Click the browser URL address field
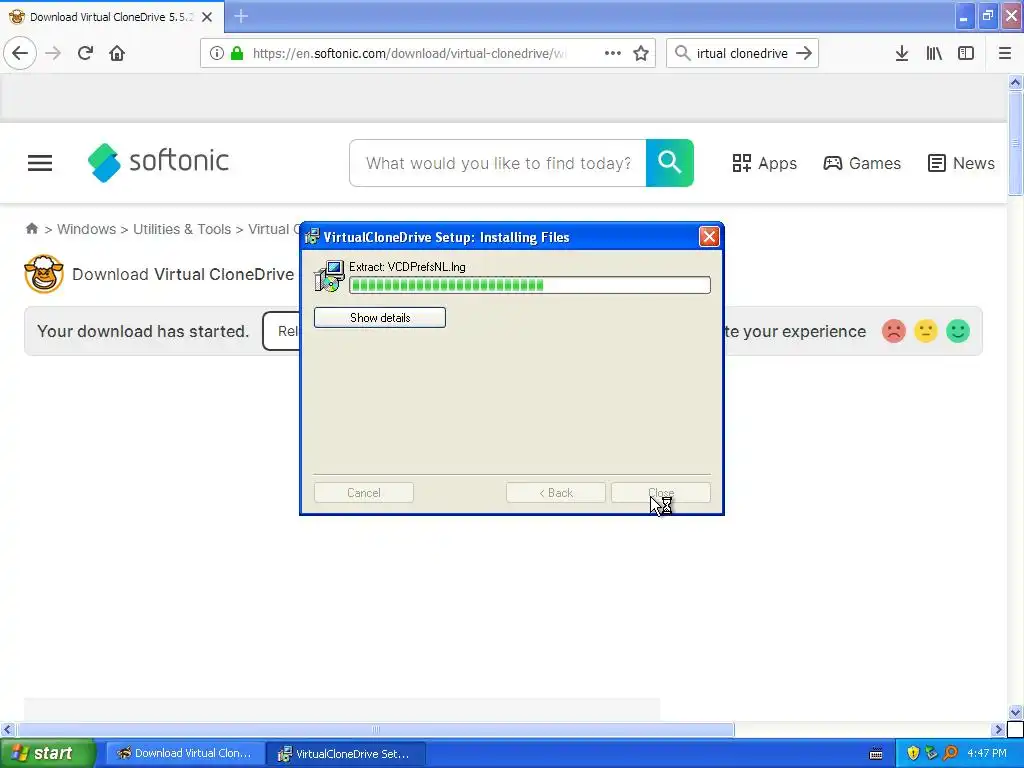Image resolution: width=1024 pixels, height=768 pixels. pos(409,53)
